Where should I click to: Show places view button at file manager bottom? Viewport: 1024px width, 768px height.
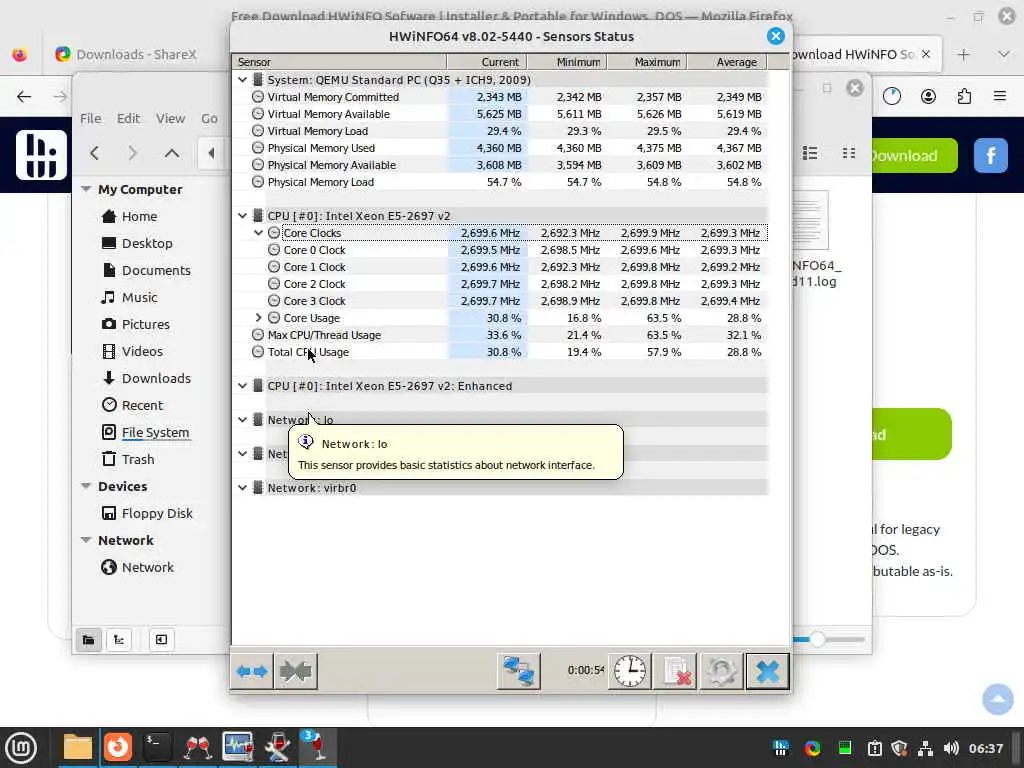89,639
